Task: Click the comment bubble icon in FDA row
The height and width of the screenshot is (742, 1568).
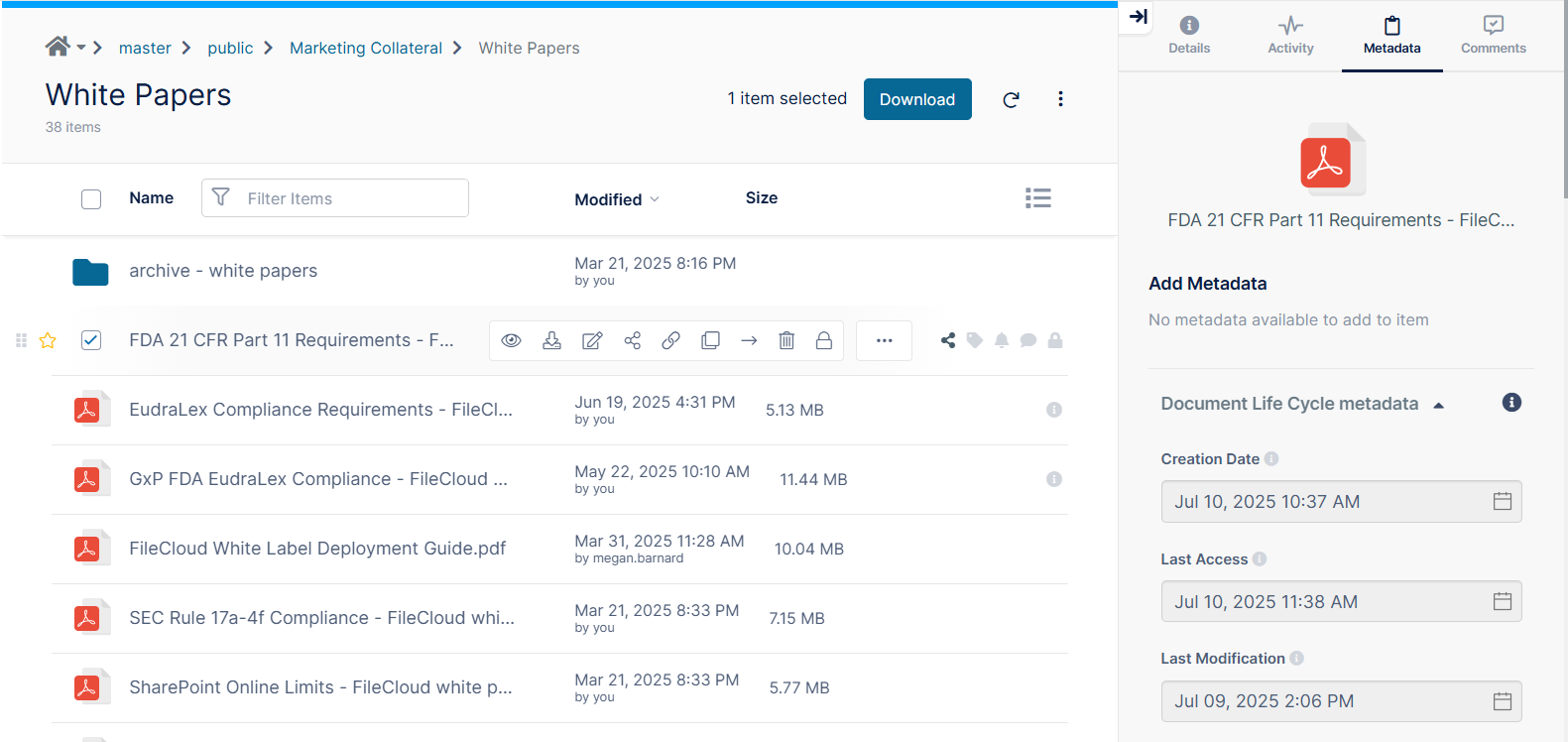Action: pos(1028,340)
